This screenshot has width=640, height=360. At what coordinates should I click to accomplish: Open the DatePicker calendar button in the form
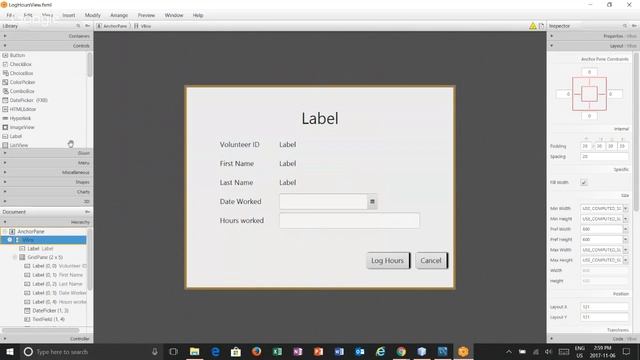(372, 202)
